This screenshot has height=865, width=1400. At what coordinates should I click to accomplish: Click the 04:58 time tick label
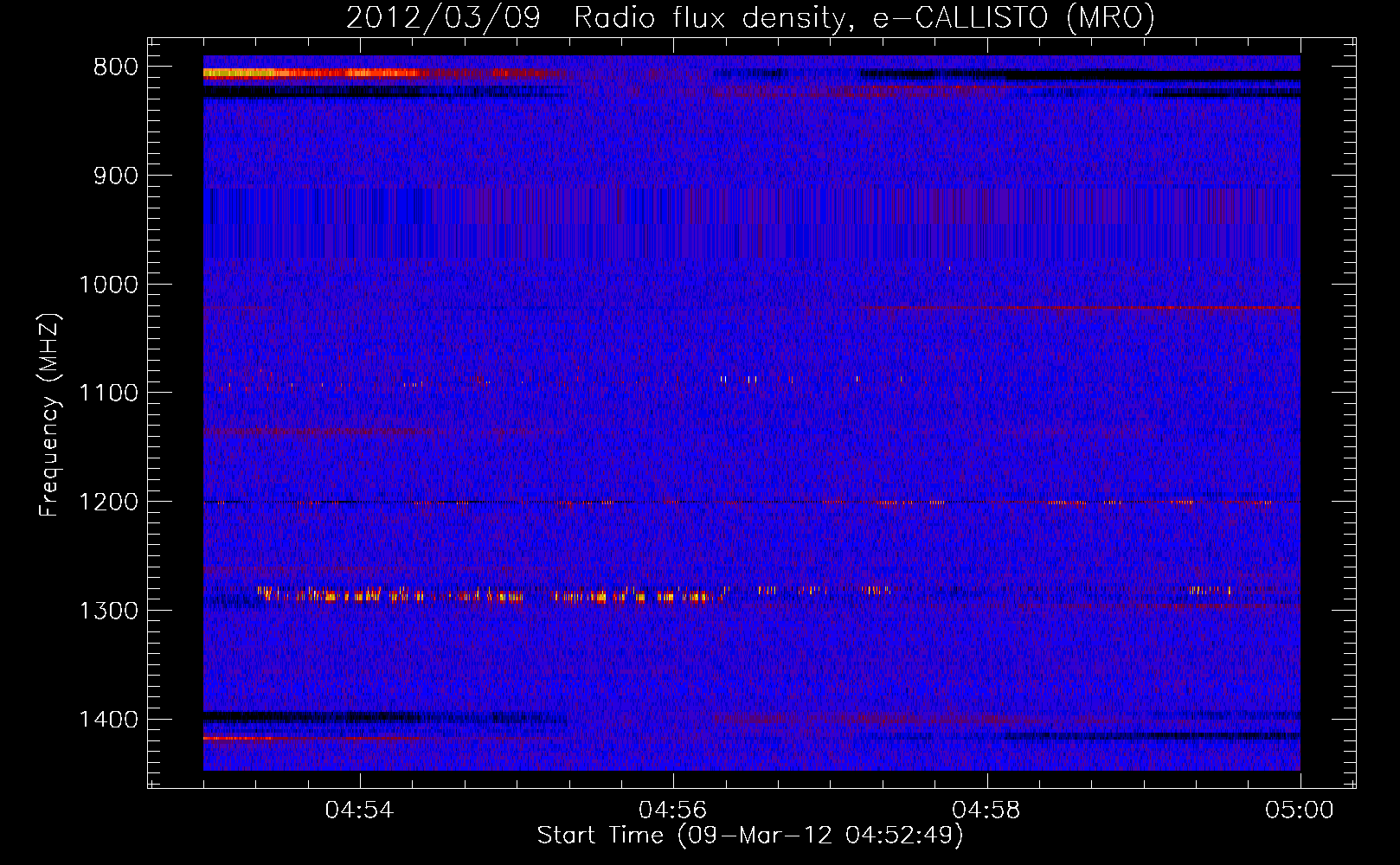[x=986, y=810]
